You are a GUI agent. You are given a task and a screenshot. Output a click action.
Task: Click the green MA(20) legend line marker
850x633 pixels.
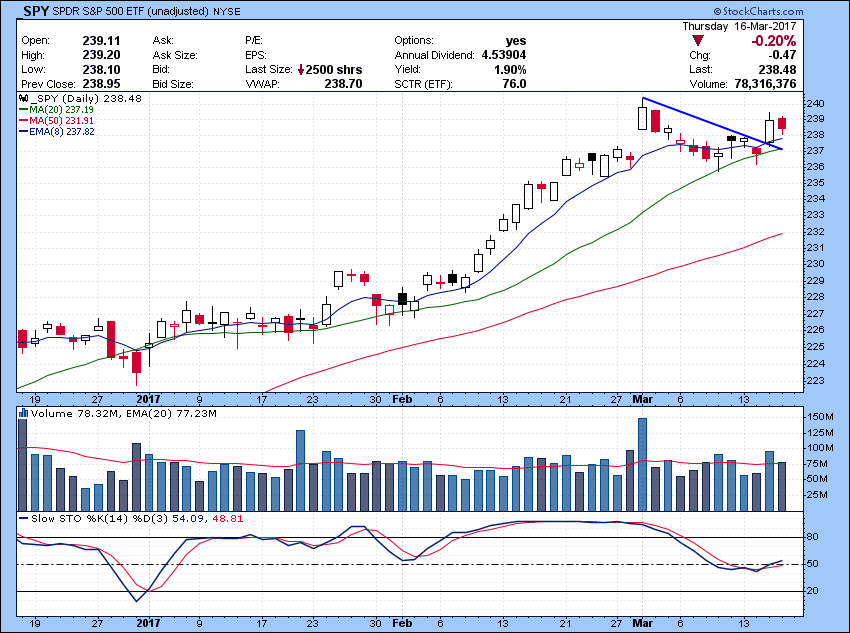[x=23, y=110]
